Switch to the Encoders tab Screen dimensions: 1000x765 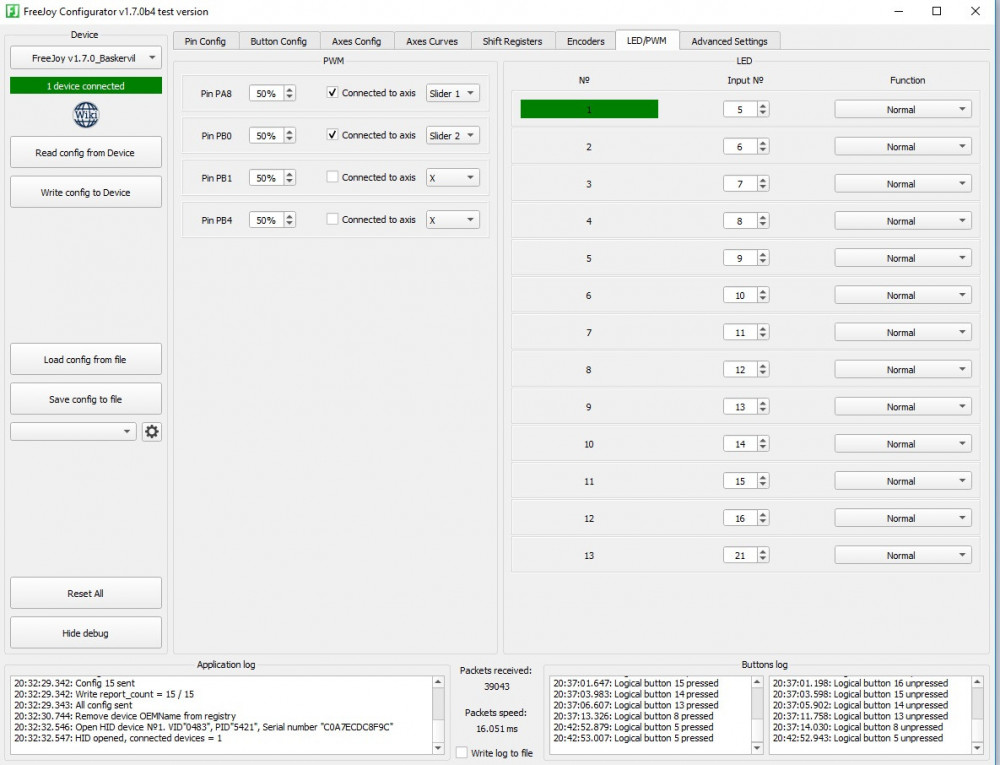[585, 41]
